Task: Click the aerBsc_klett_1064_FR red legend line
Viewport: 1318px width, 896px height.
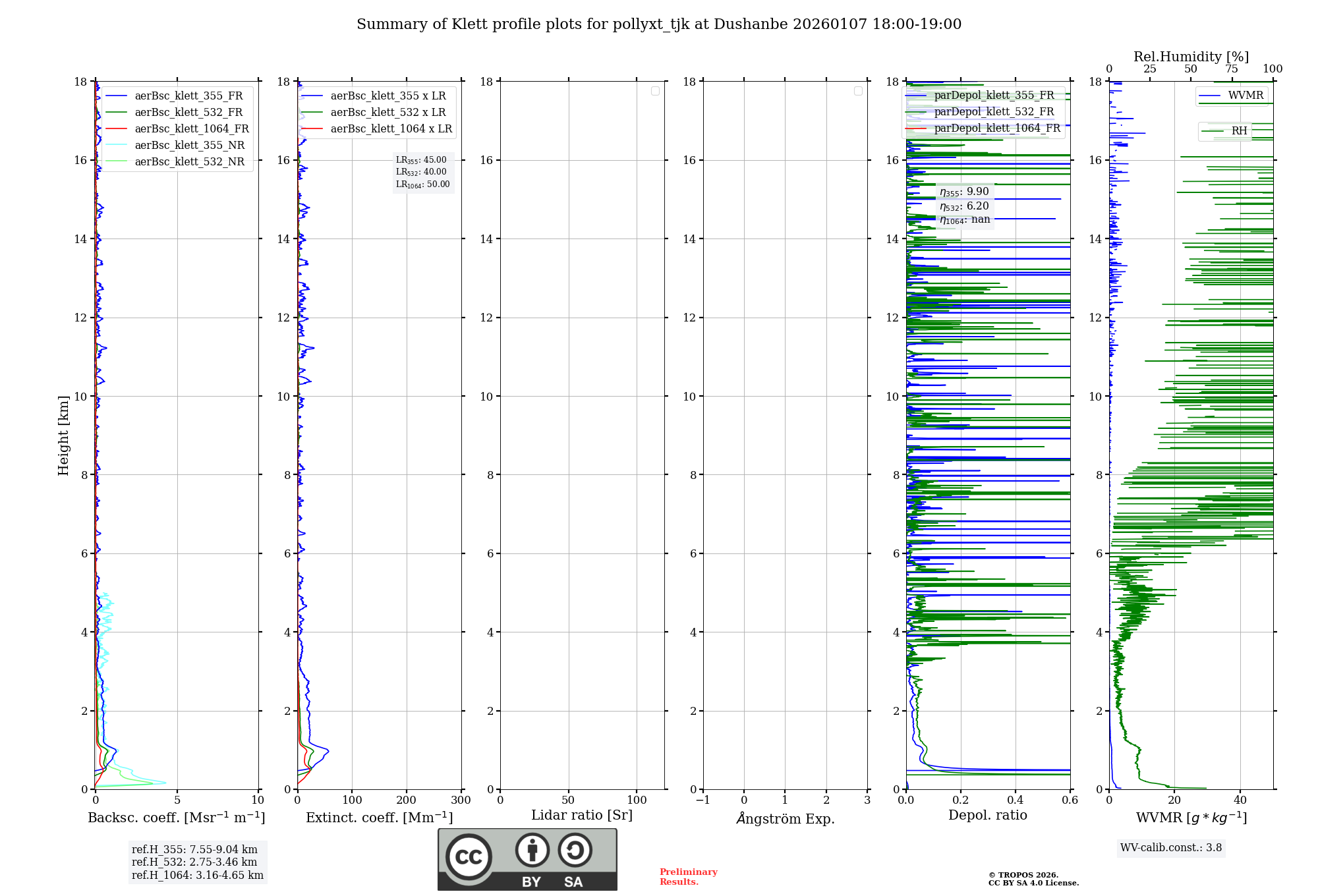Action: coord(116,129)
